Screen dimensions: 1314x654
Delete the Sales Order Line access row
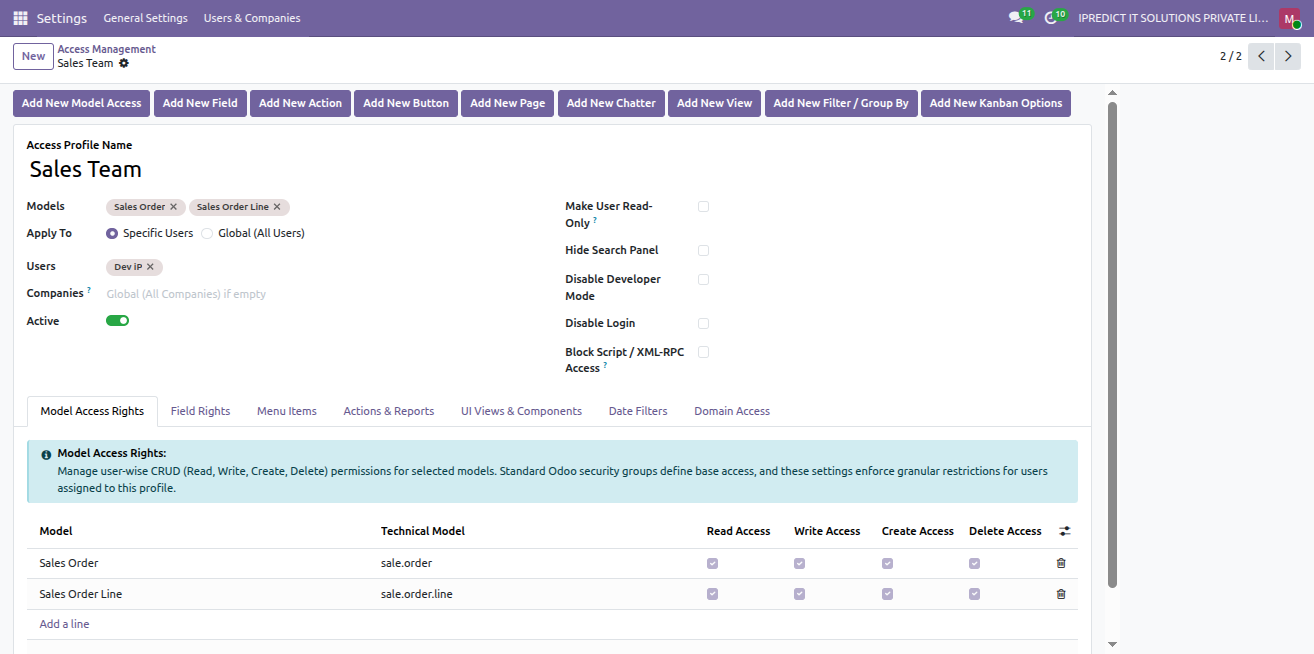1061,594
